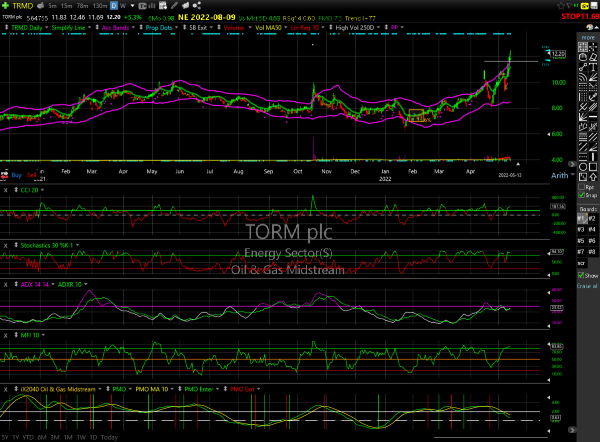Select the horizontal parallel lines tool
This screenshot has width=600, height=442.
pos(583,137)
